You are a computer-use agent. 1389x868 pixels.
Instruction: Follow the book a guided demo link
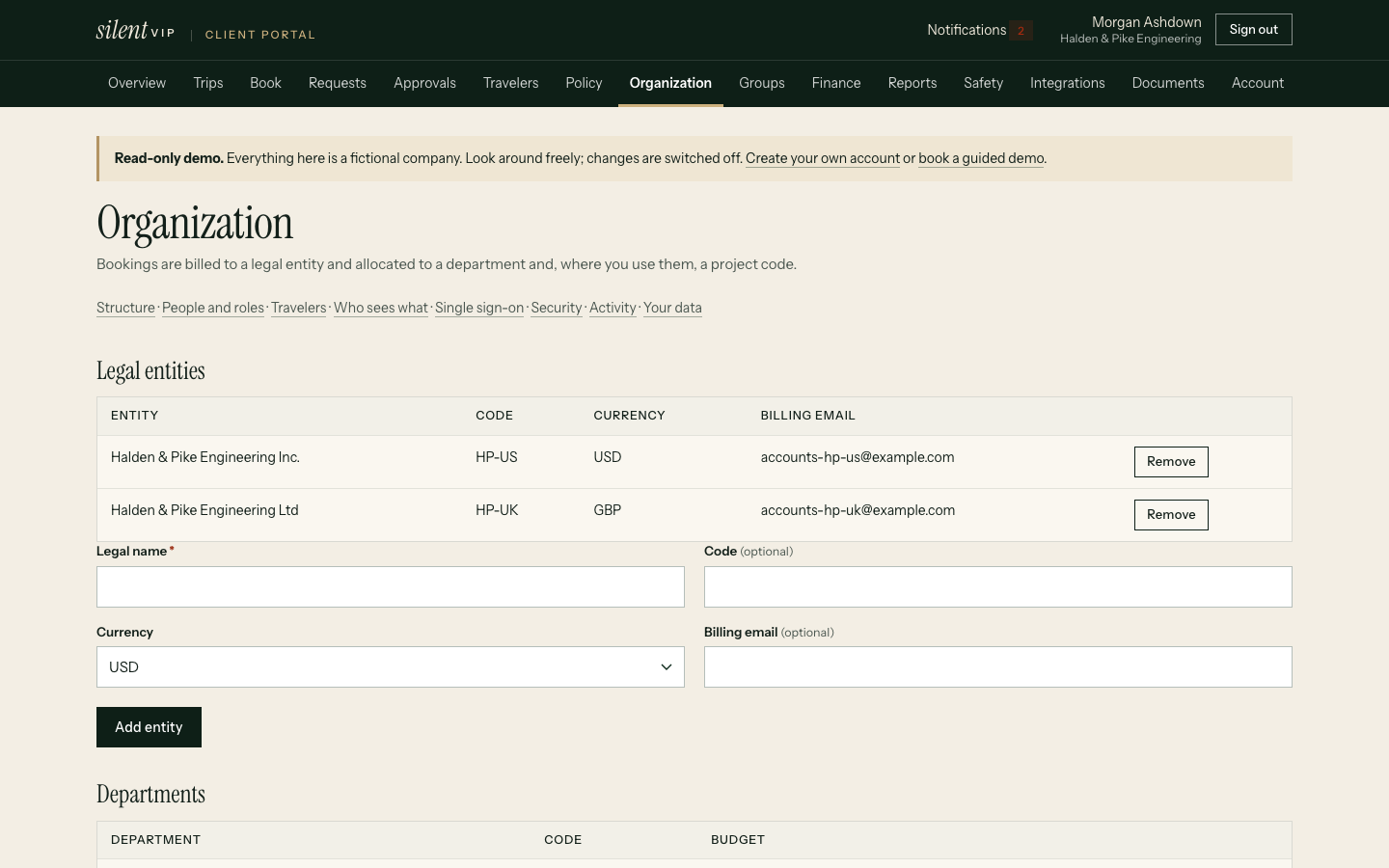[981, 158]
